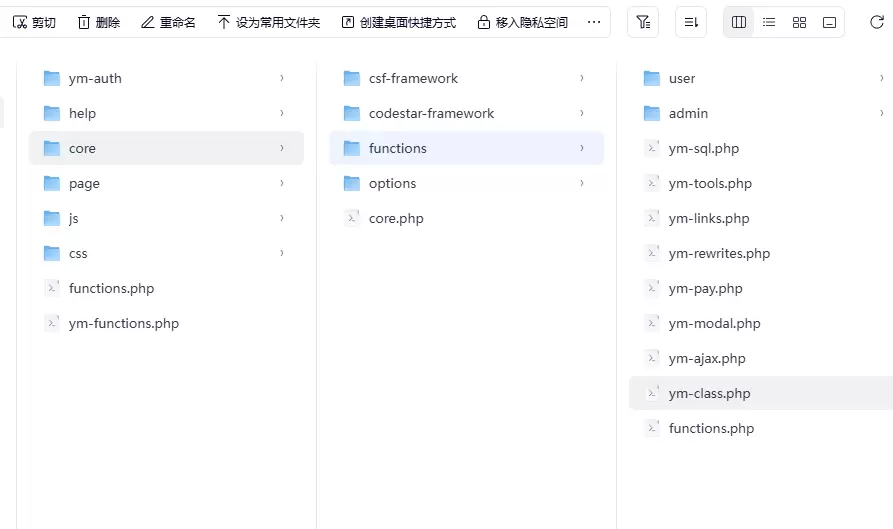Click the admin folder icon
Viewport: 893px width, 529px height.
[x=652, y=113]
